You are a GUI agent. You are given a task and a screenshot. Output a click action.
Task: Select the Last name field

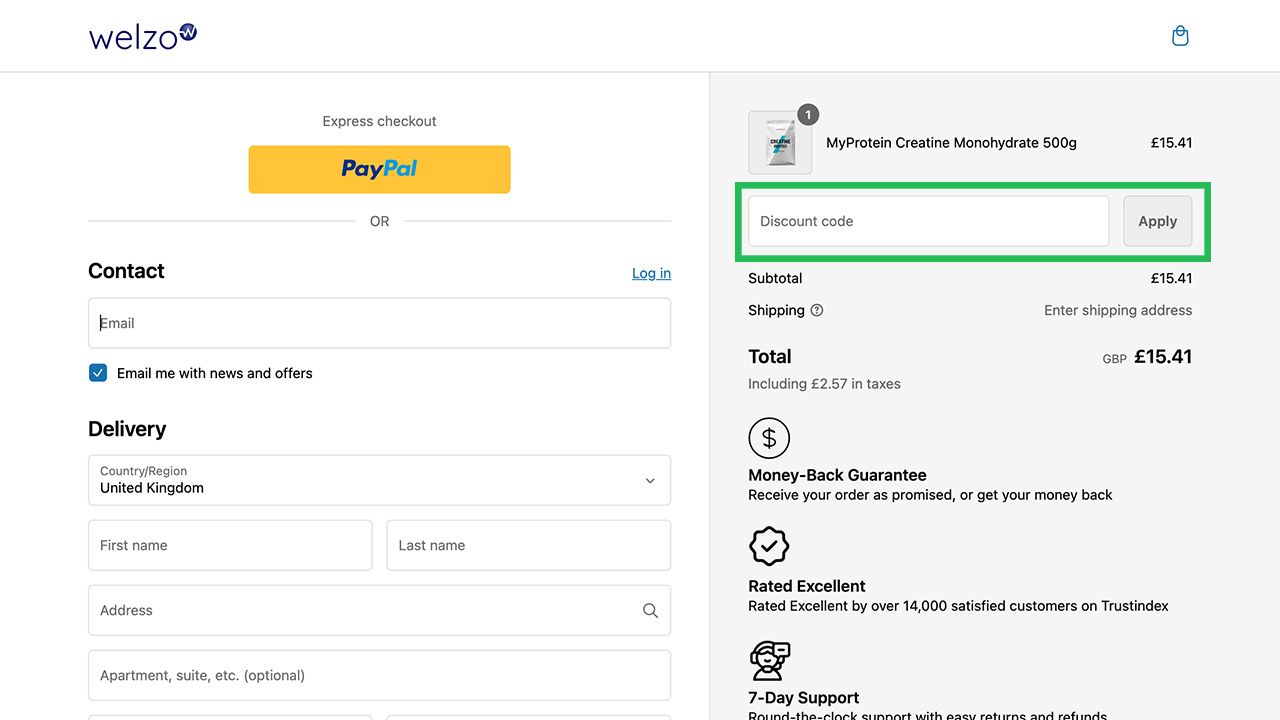pos(528,545)
